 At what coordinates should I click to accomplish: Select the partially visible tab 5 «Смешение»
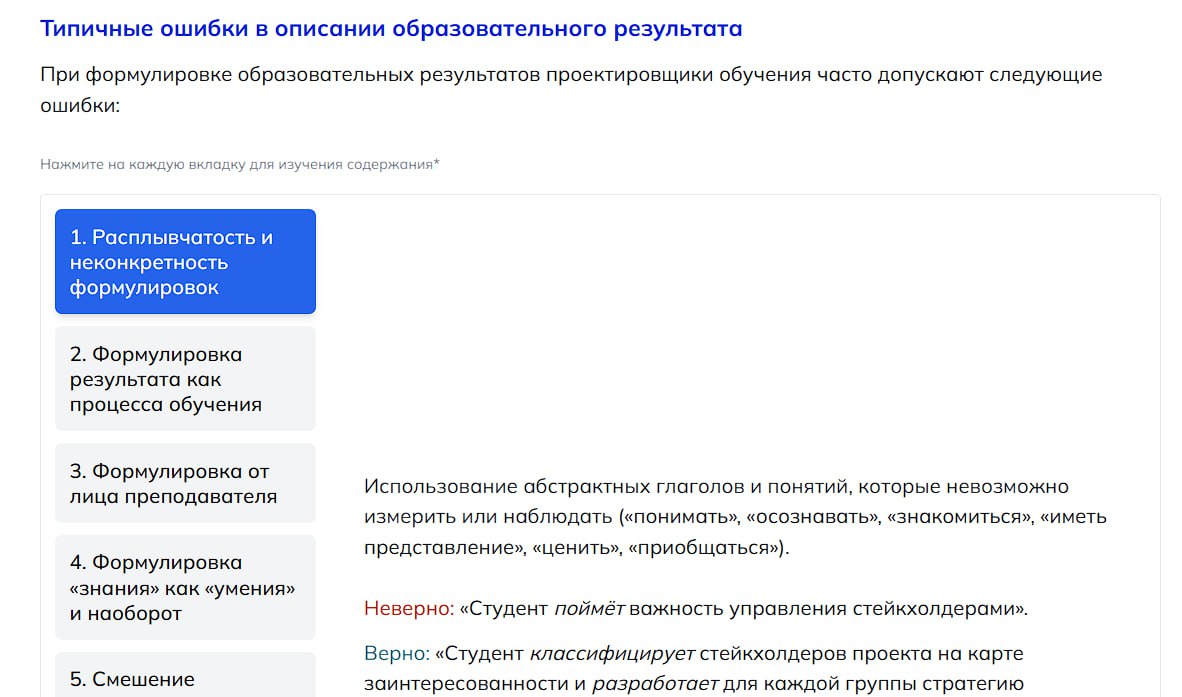click(x=185, y=678)
